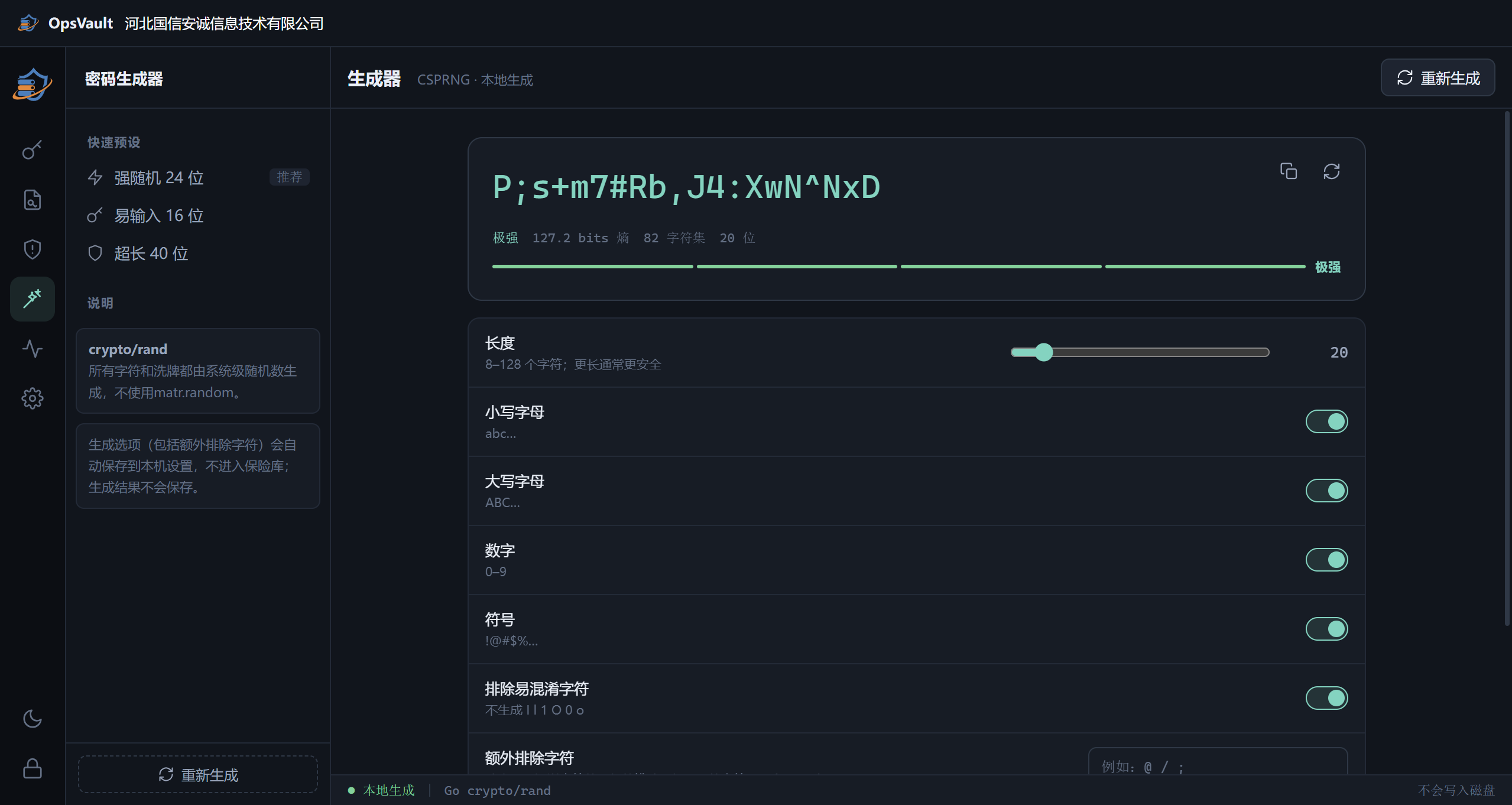Click the 推荐 badge

tap(290, 177)
